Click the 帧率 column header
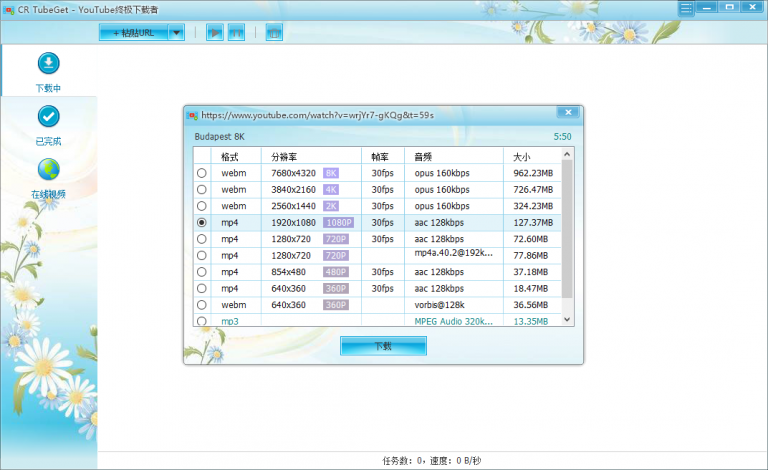Viewport: 768px width, 470px height. point(380,157)
